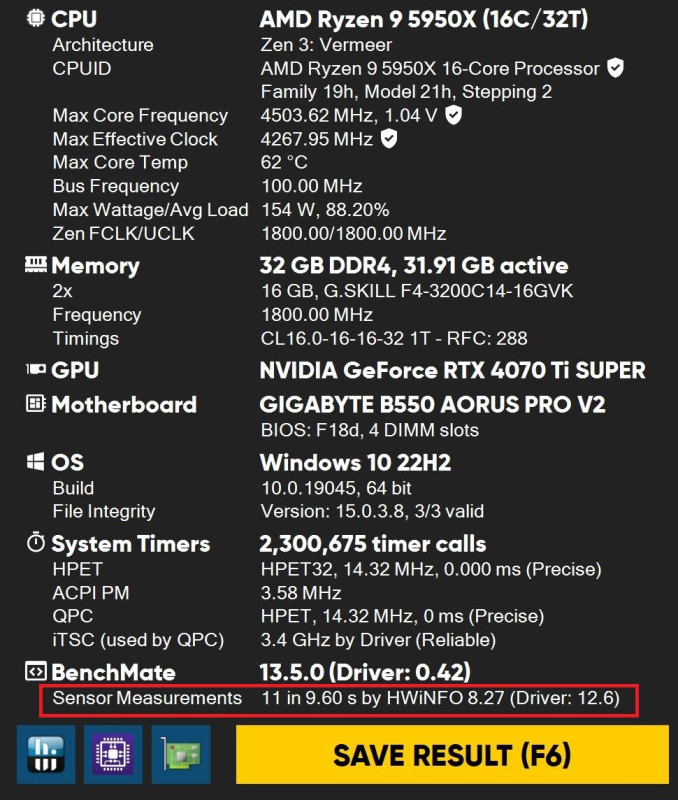
Task: Click the GIGABYTE B550 AORUS PRO V2 text
Action: [x=432, y=405]
